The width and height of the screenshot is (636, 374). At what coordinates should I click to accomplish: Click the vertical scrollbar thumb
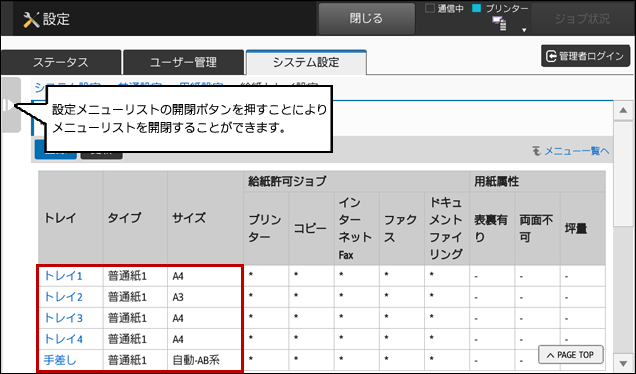623,173
